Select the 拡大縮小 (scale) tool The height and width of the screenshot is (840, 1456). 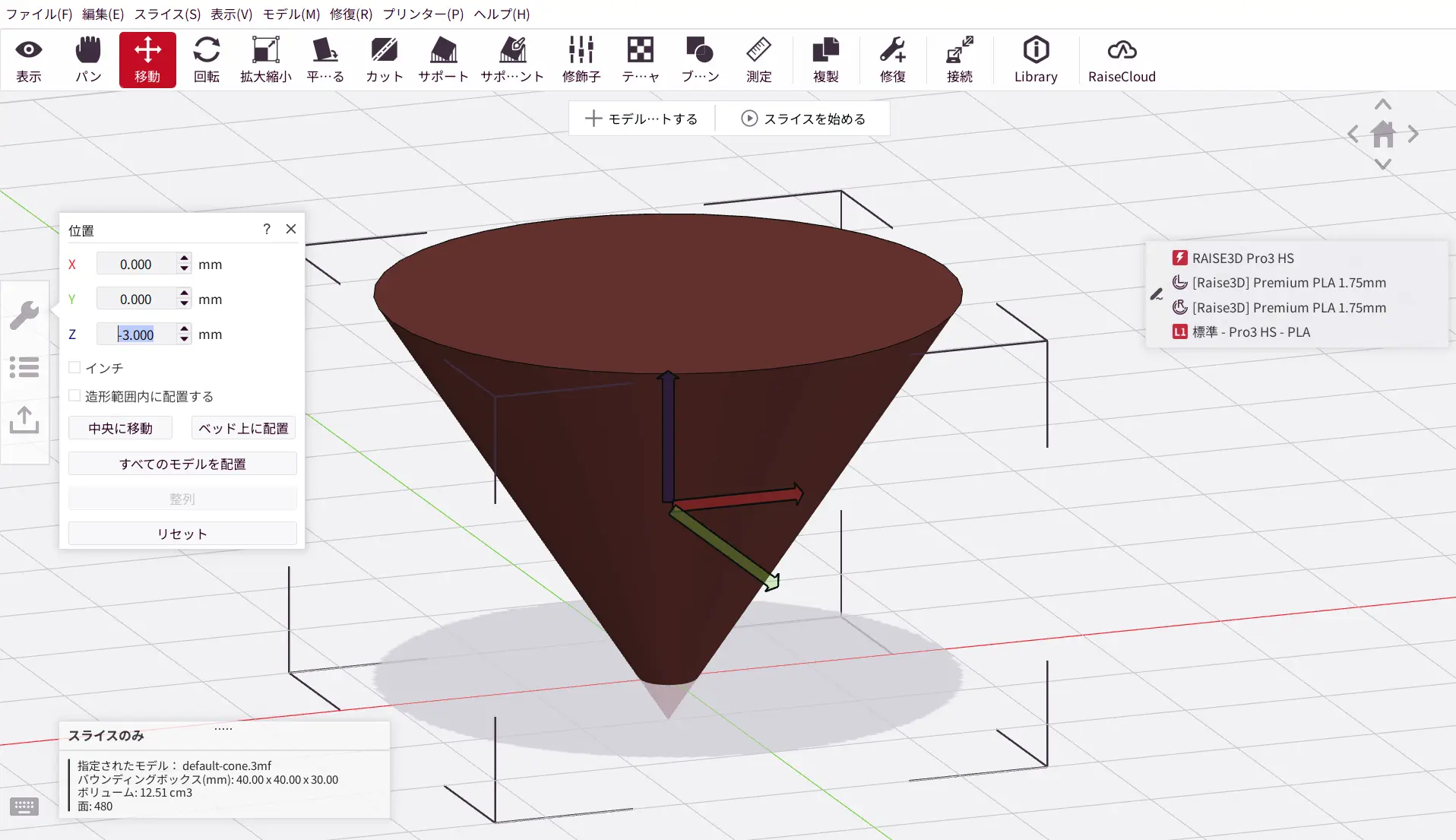point(265,59)
